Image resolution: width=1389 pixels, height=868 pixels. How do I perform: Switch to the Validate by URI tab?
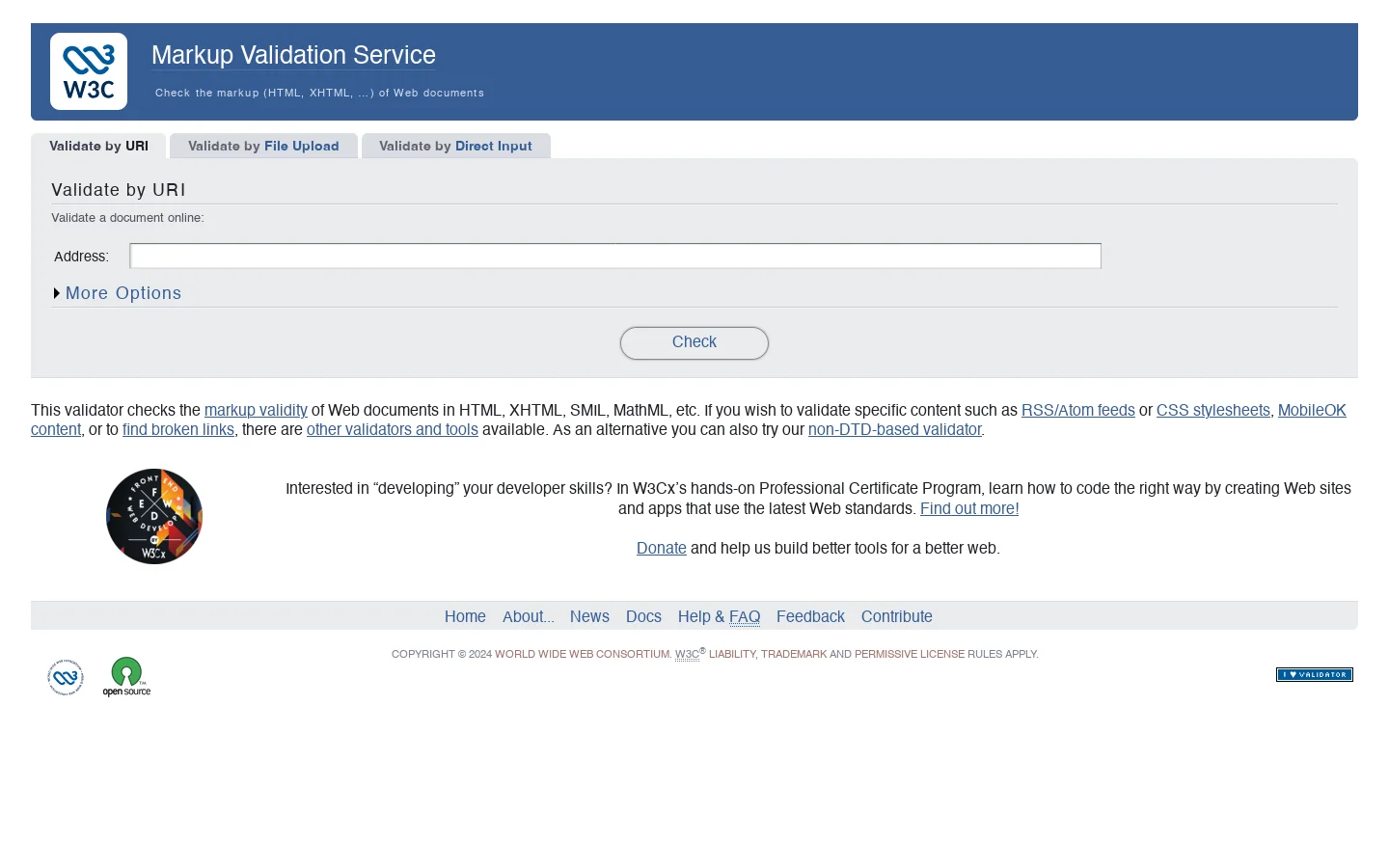pos(98,146)
